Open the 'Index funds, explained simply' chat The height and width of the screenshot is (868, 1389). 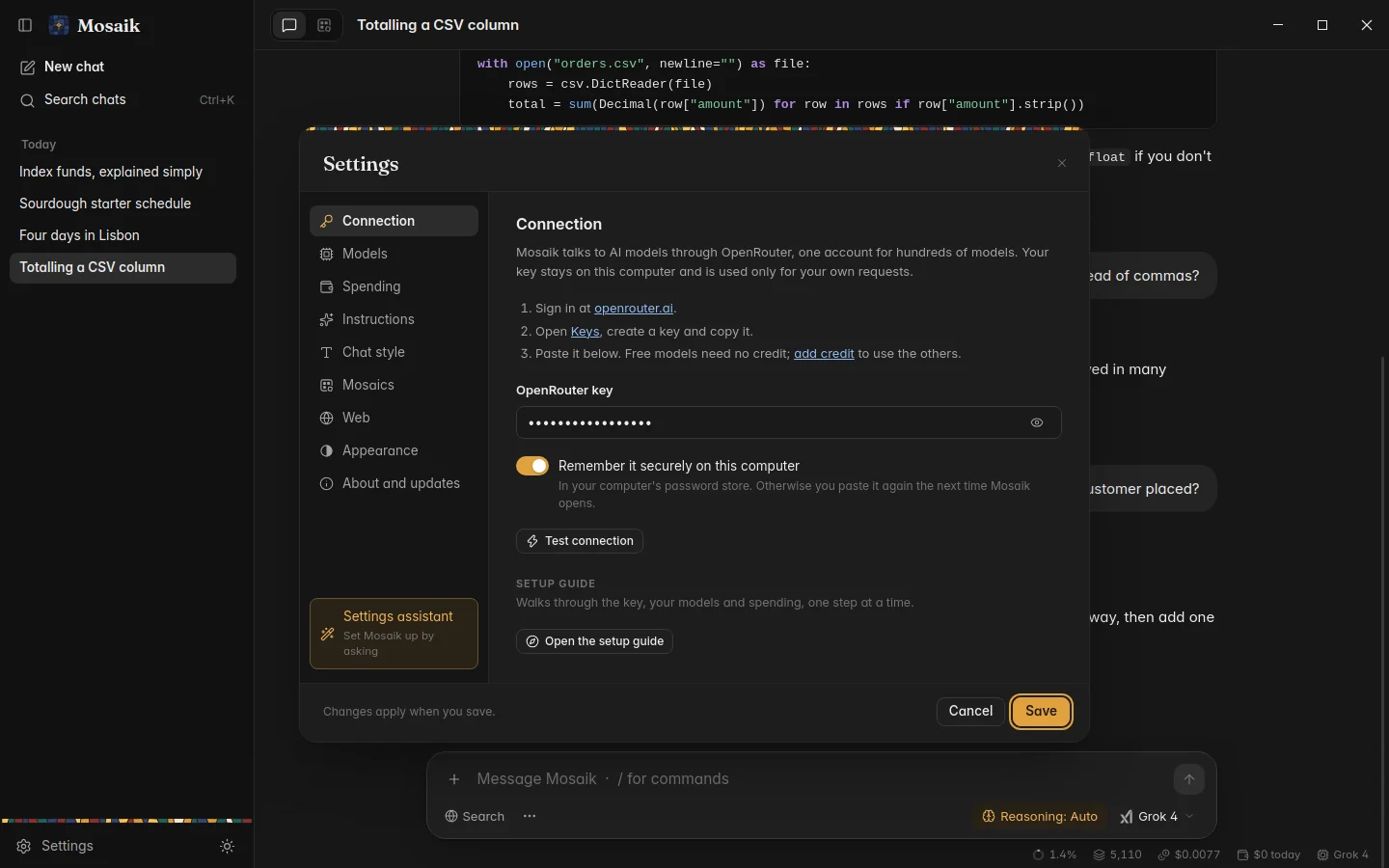(123, 172)
